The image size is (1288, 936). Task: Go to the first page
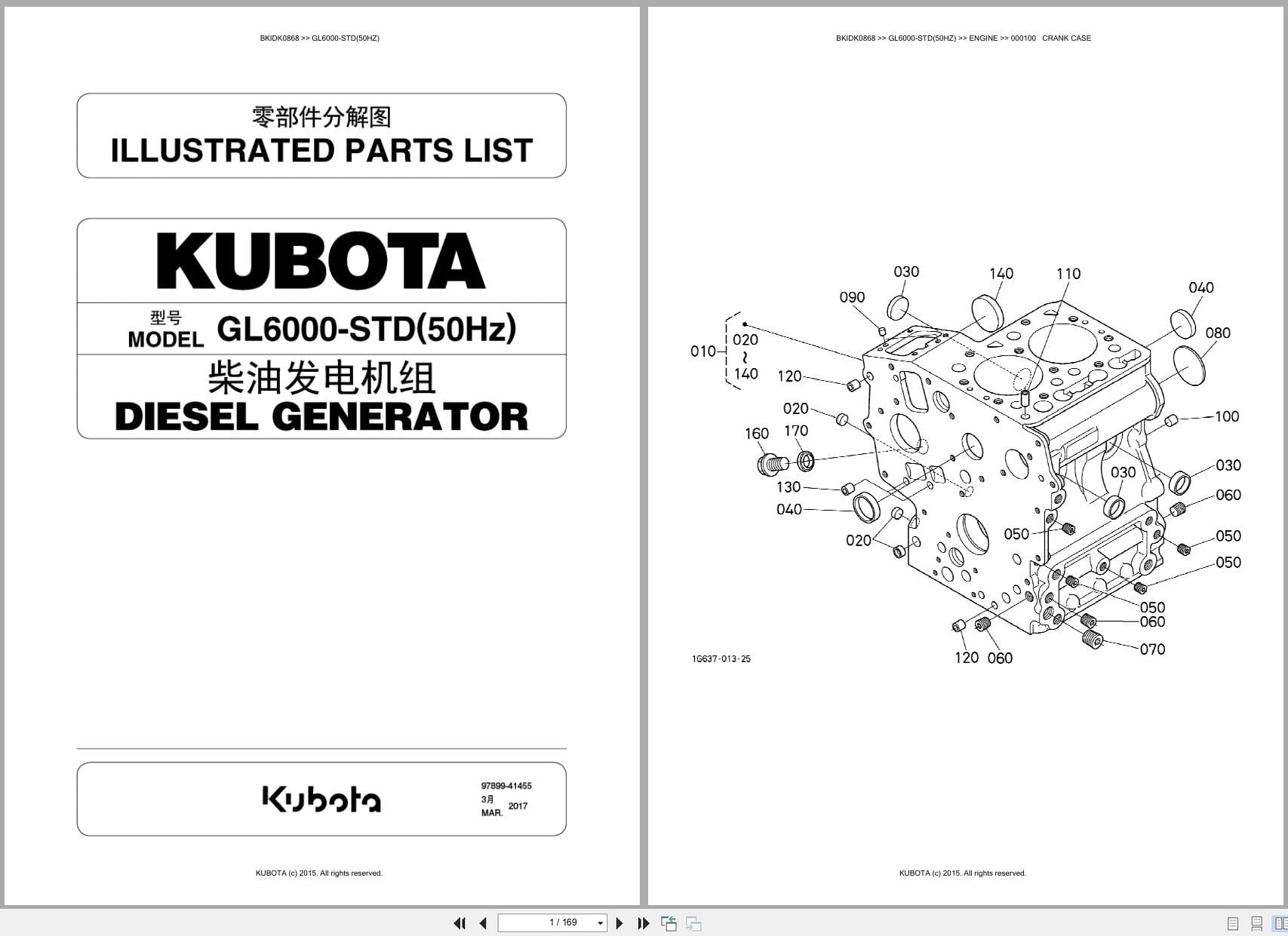(460, 923)
